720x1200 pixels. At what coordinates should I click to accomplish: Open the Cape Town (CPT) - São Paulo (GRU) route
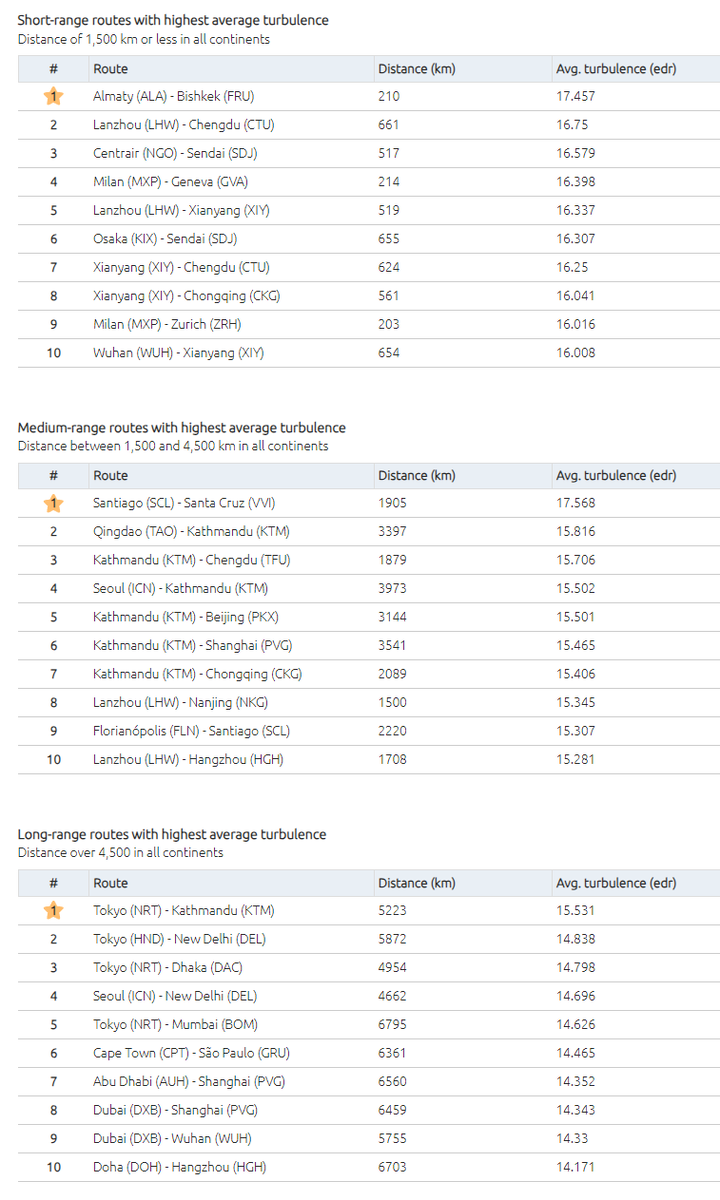[191, 1053]
